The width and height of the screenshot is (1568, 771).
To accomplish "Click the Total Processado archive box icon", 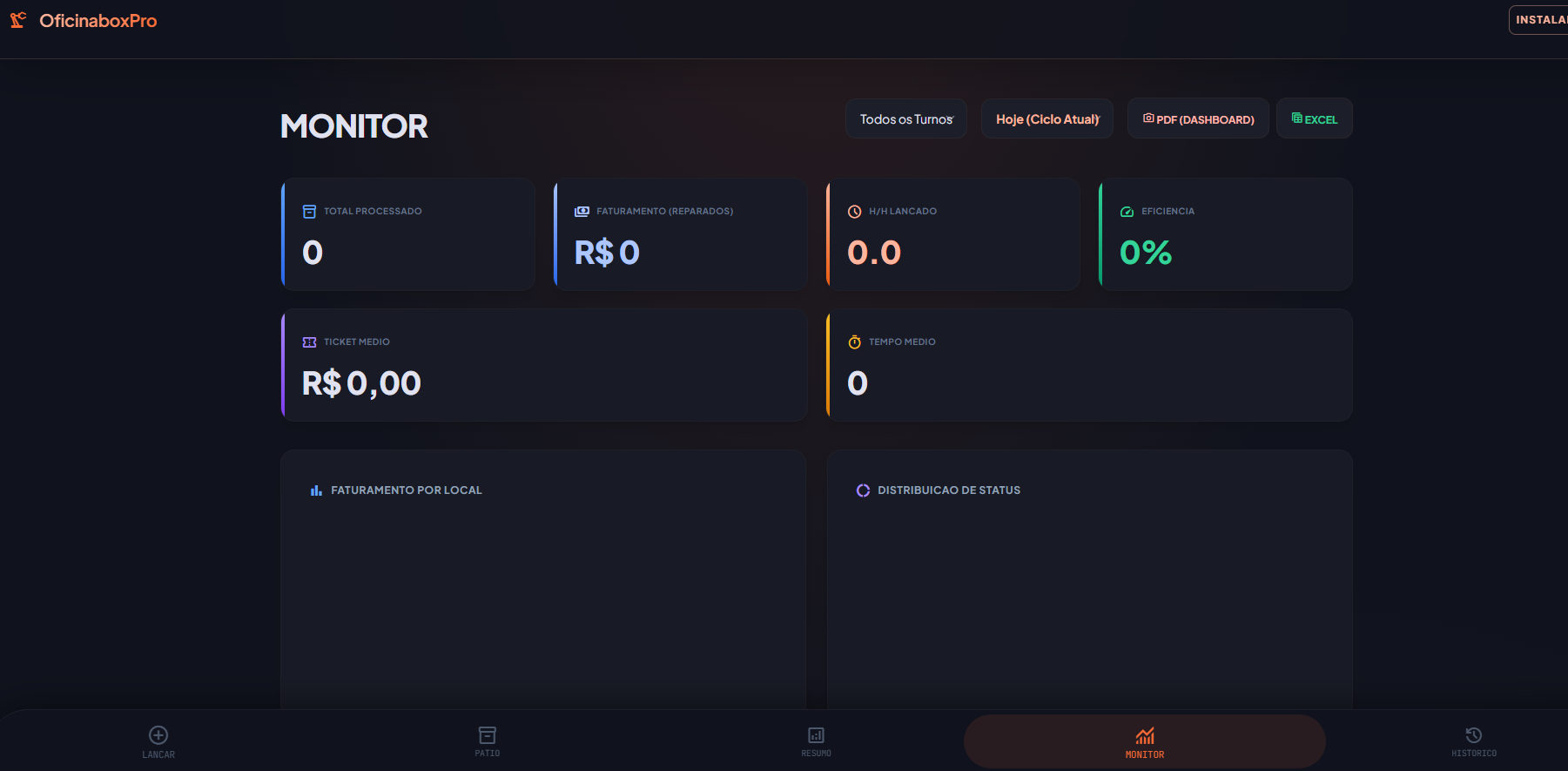I will pyautogui.click(x=309, y=212).
